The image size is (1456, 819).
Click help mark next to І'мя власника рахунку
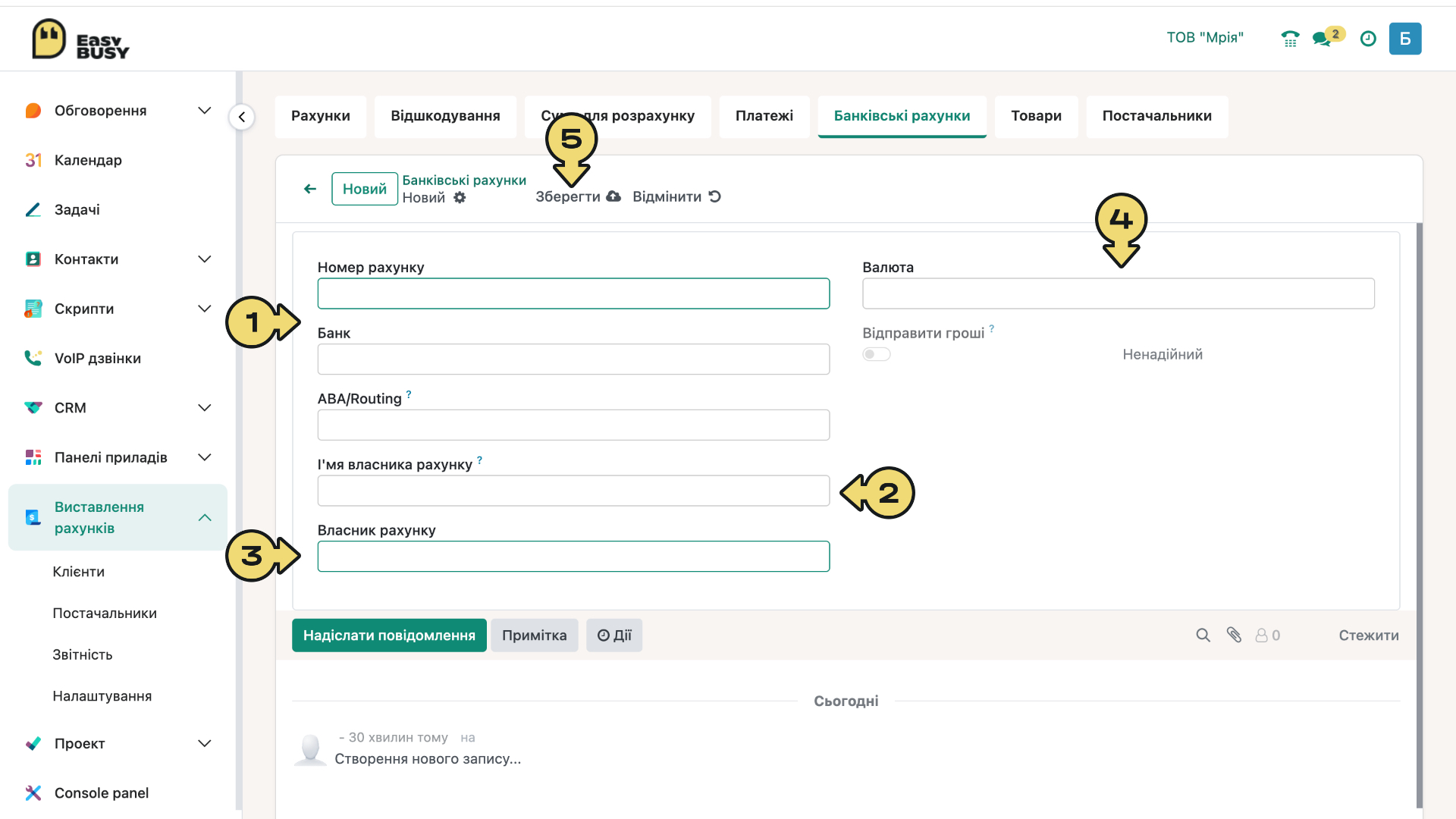point(479,460)
